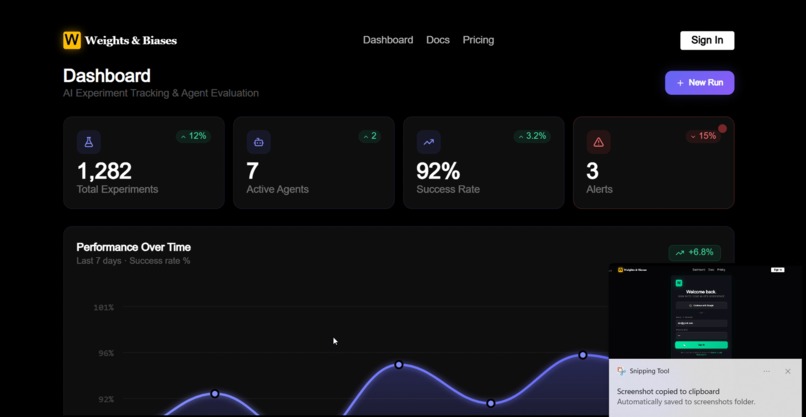The image size is (806, 417).
Task: Click the 101% y-axis label
Action: pyautogui.click(x=103, y=307)
